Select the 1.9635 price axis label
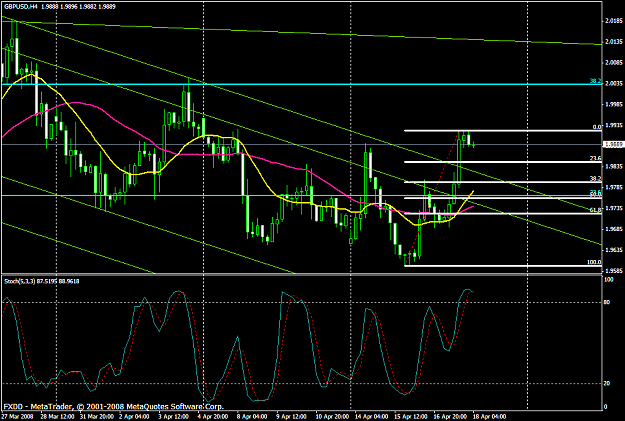The width and height of the screenshot is (625, 421). tap(614, 250)
